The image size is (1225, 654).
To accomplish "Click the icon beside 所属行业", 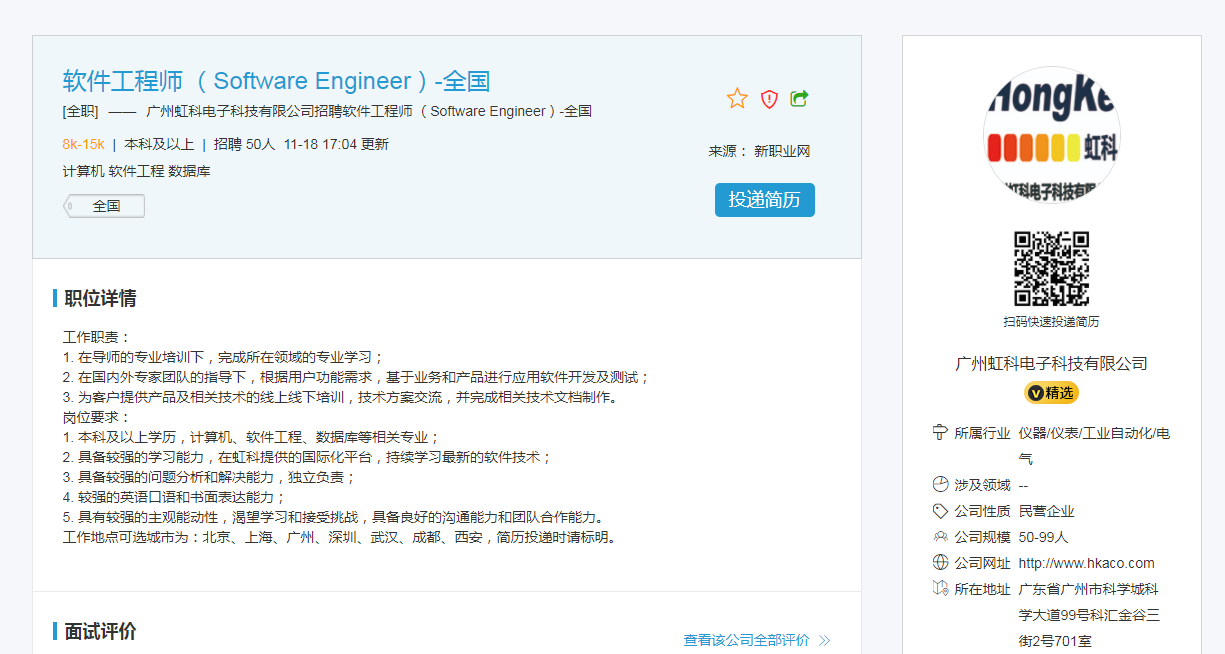I will pyautogui.click(x=940, y=433).
